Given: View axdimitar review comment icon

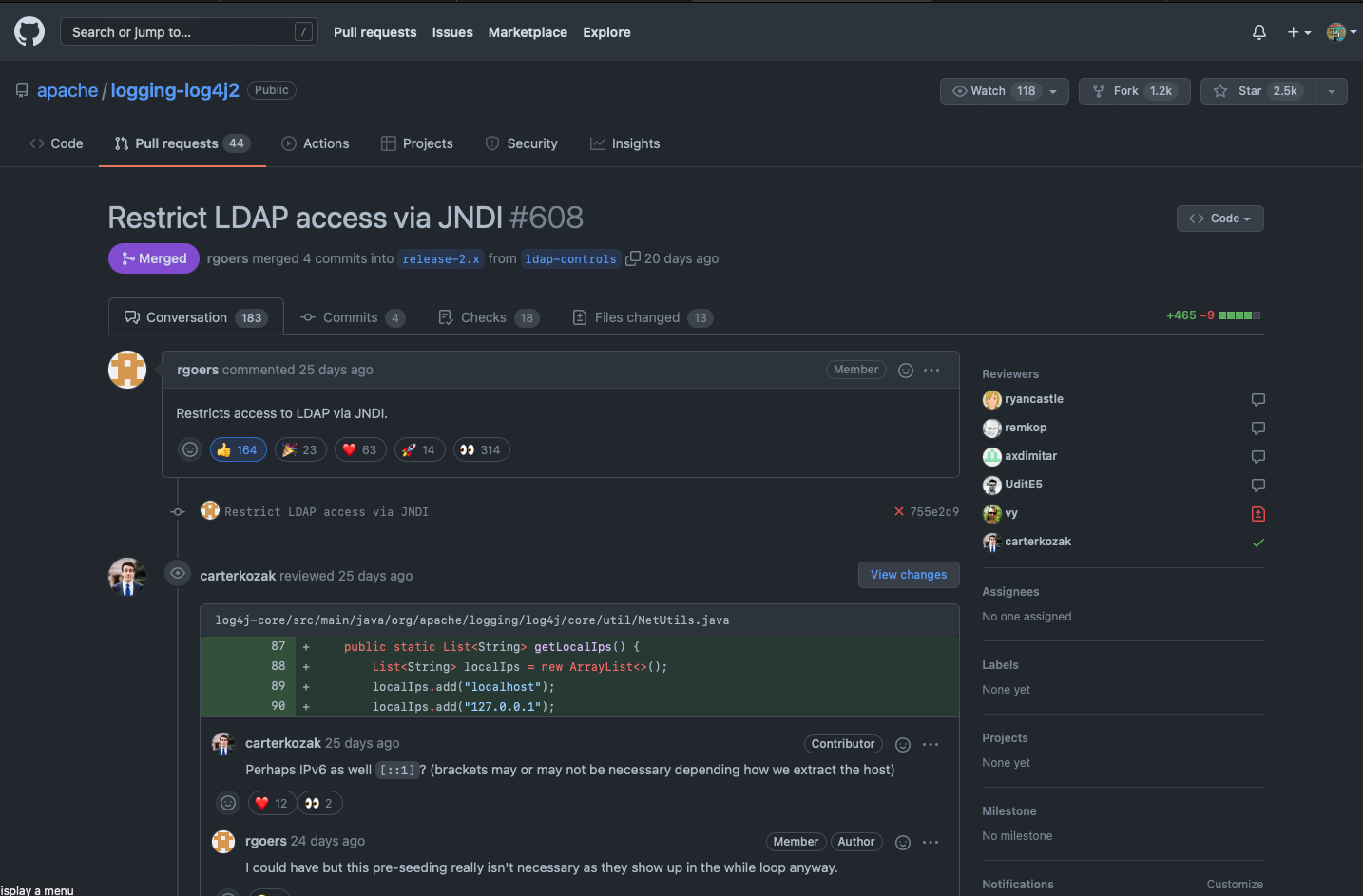Looking at the screenshot, I should click(1258, 457).
